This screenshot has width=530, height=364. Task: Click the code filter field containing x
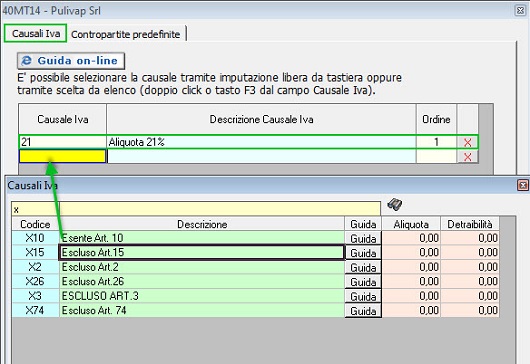35,209
